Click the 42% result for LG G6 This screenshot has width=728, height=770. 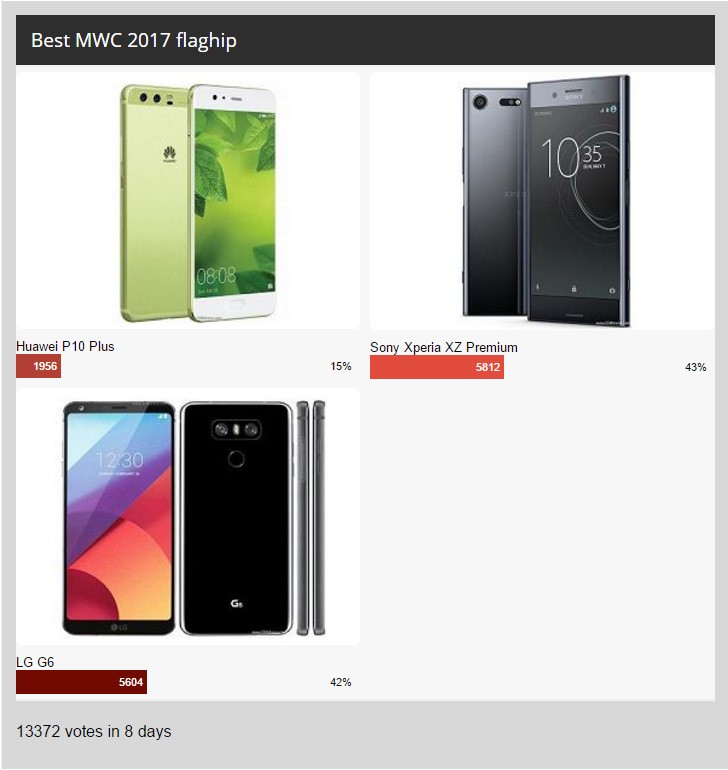click(x=340, y=682)
